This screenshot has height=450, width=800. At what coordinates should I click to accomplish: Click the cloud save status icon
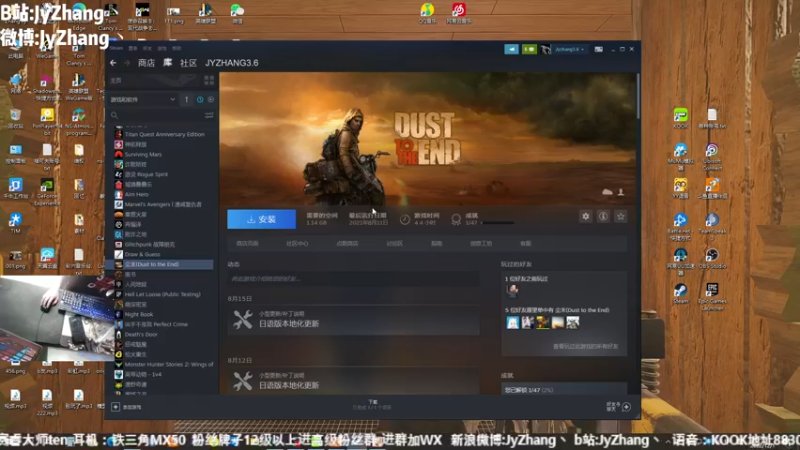pos(607,192)
